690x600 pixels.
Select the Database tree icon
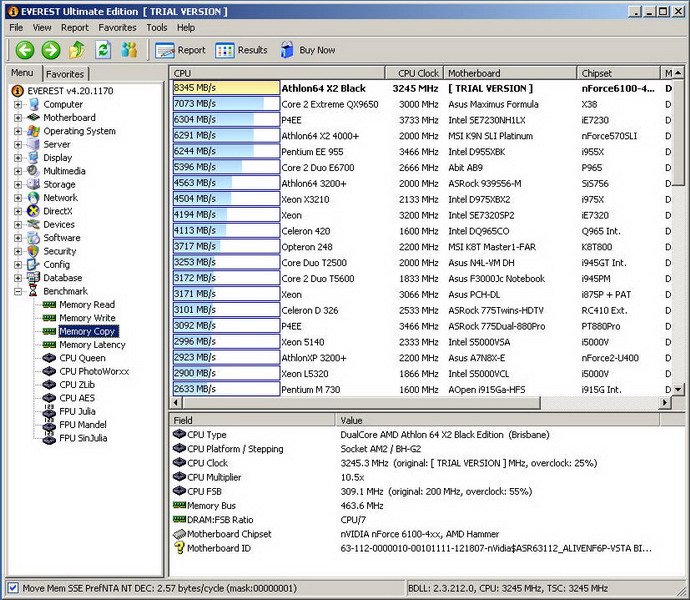click(x=33, y=278)
